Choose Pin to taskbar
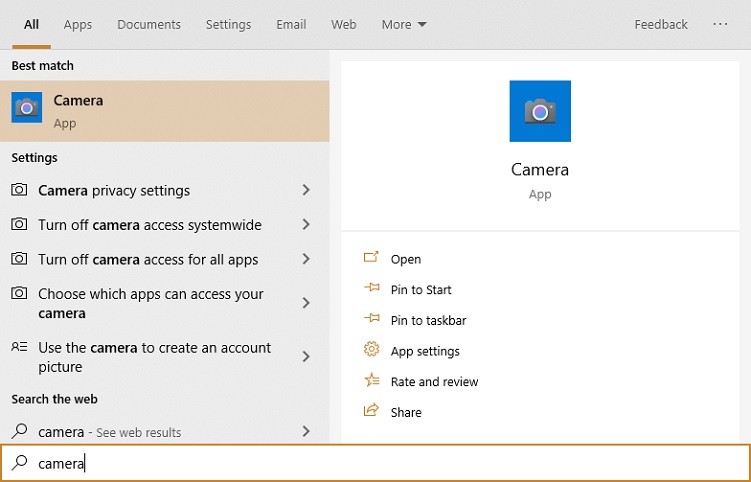751x482 pixels. (428, 321)
